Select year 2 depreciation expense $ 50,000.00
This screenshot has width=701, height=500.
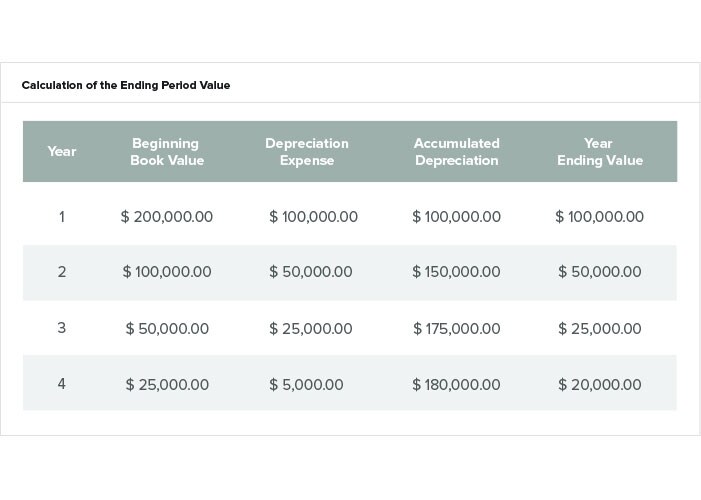pos(311,272)
